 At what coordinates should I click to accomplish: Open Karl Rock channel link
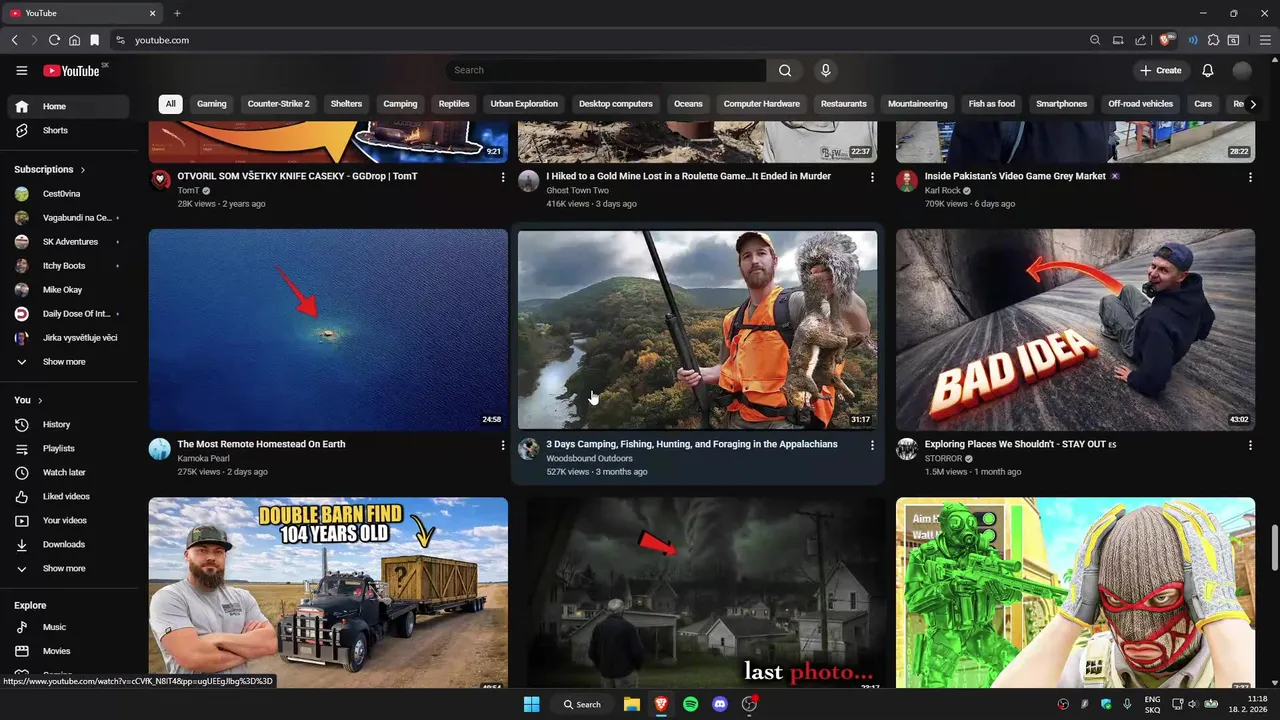point(943,190)
